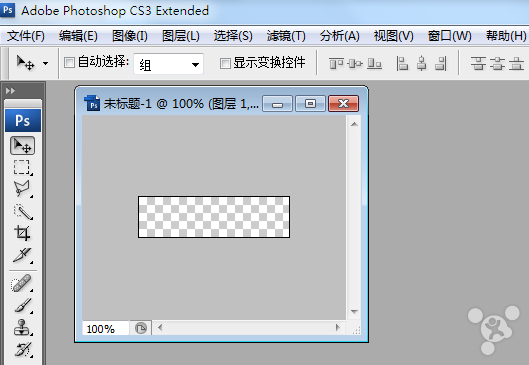Click the document status preview icon

click(141, 328)
